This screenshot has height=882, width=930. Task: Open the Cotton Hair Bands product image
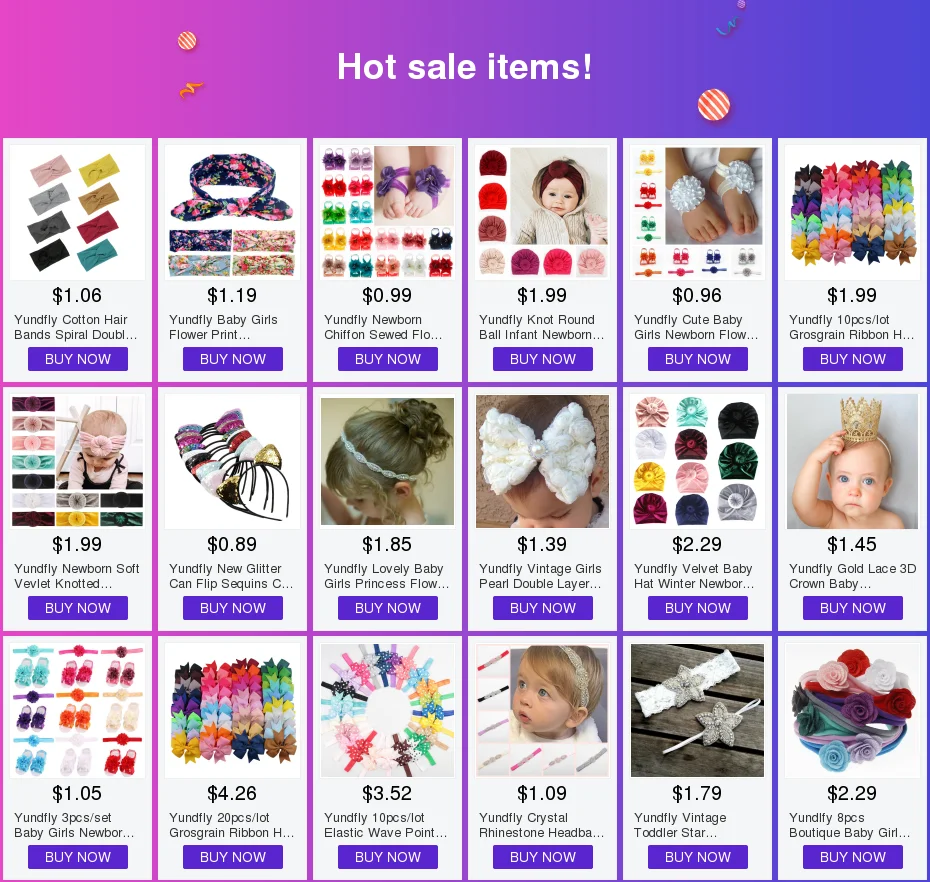pyautogui.click(x=78, y=212)
